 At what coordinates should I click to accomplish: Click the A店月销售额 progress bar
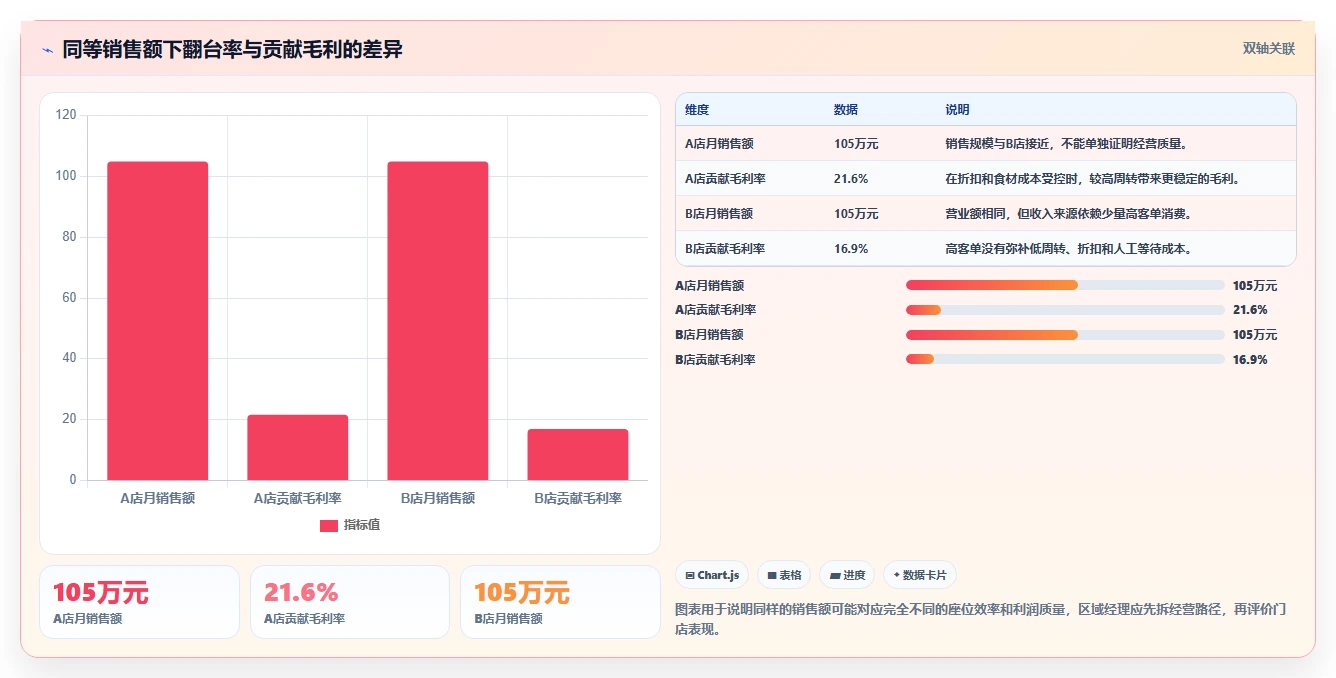(1065, 285)
